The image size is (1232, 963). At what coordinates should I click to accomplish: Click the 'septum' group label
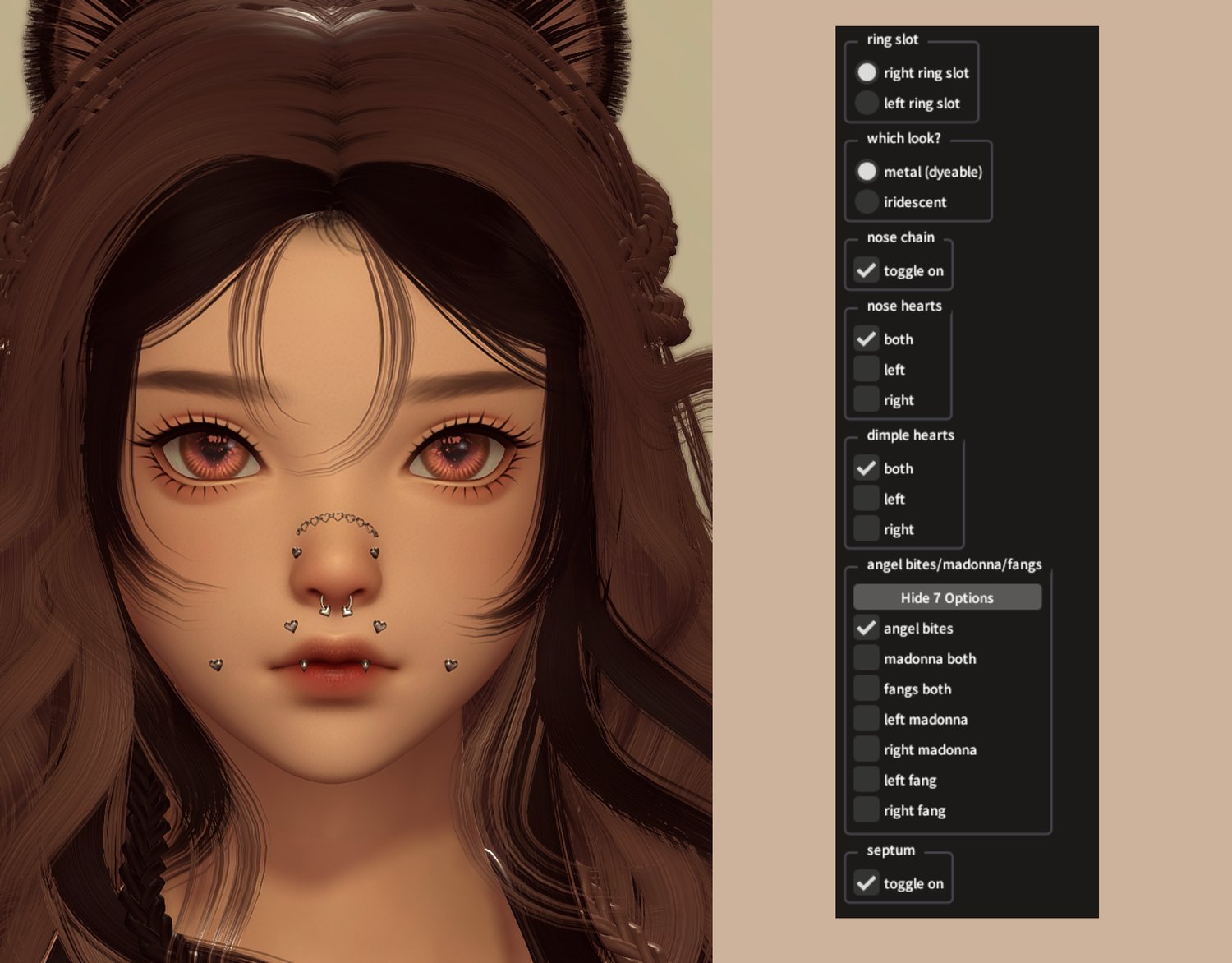890,850
